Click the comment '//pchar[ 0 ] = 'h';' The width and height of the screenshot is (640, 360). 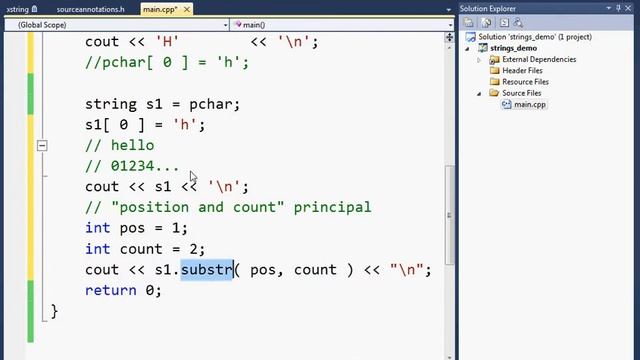pyautogui.click(x=167, y=62)
